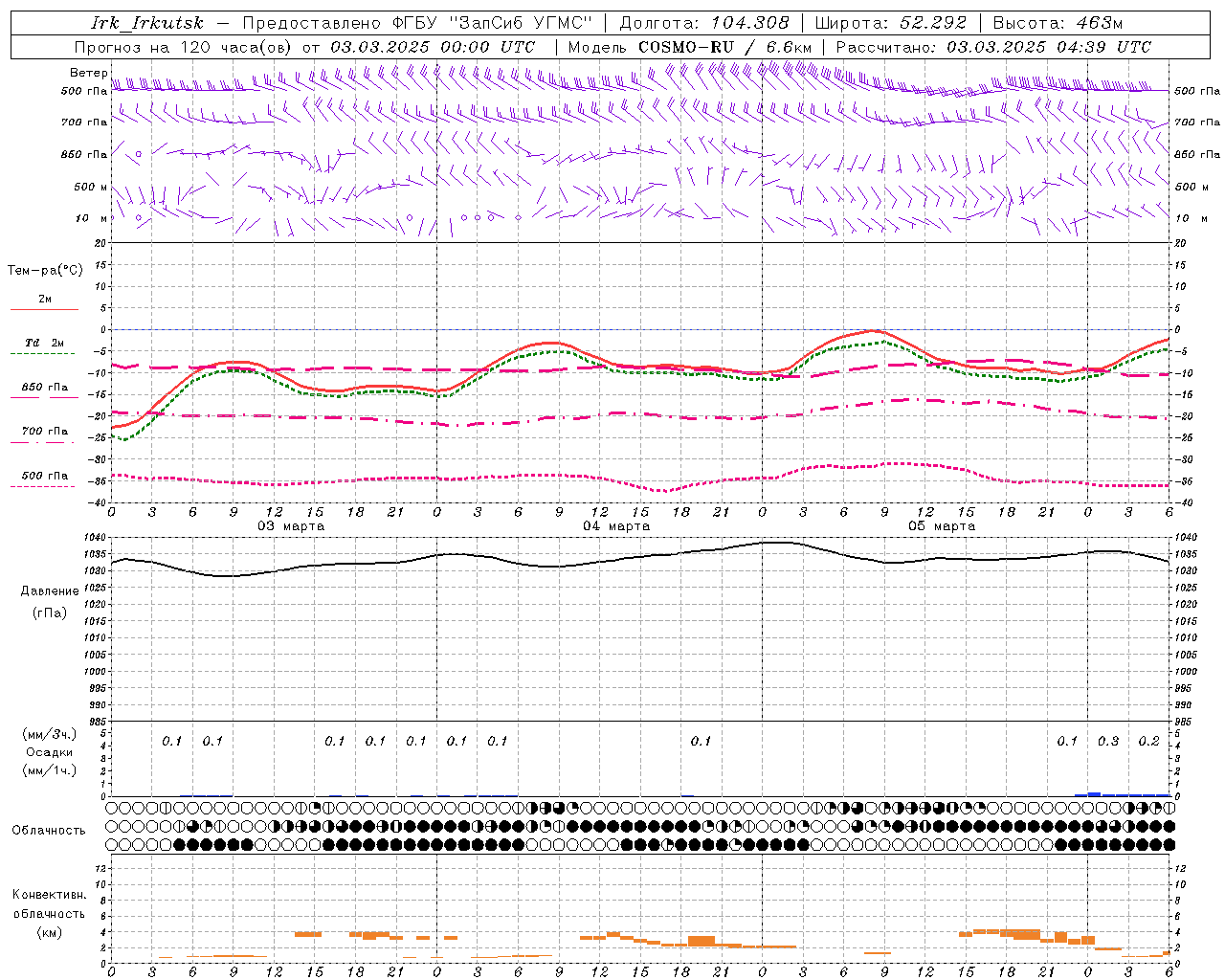This screenshot has width=1225, height=980.
Task: Click the 0.2 precipitation value
Action: pyautogui.click(x=1148, y=742)
